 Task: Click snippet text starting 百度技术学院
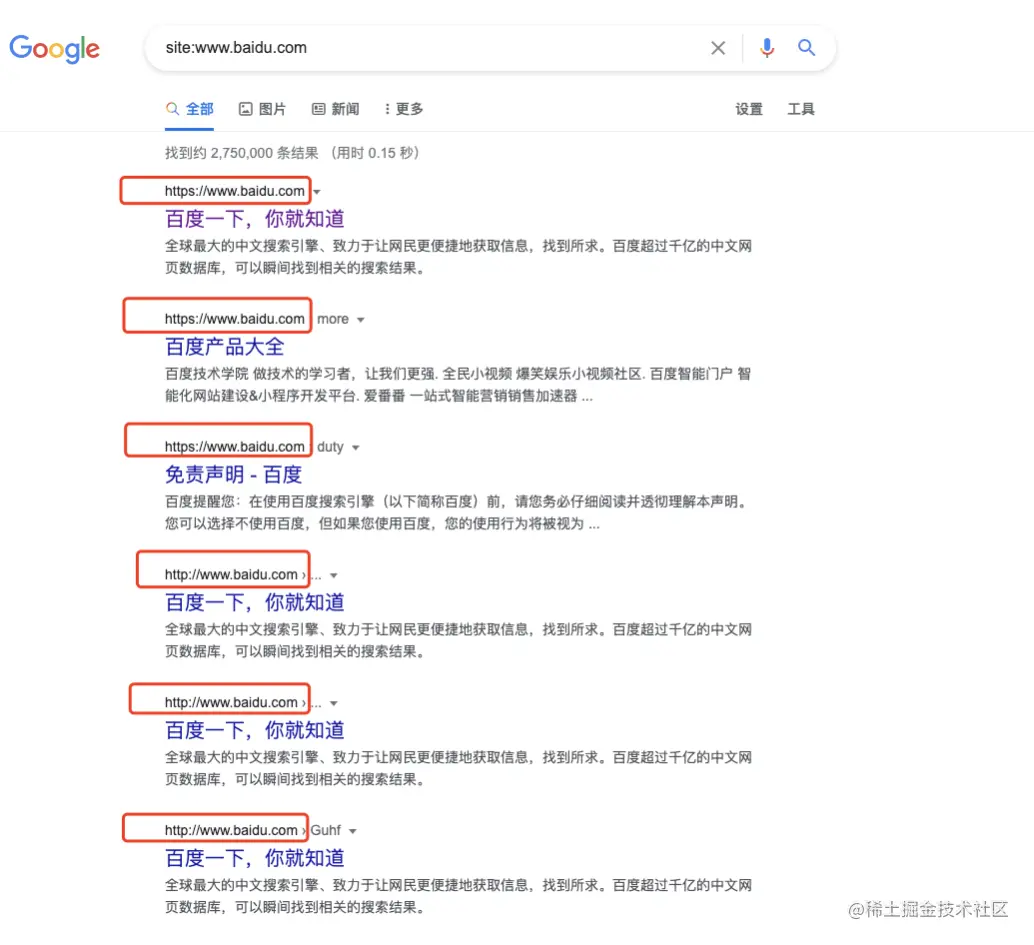point(458,385)
